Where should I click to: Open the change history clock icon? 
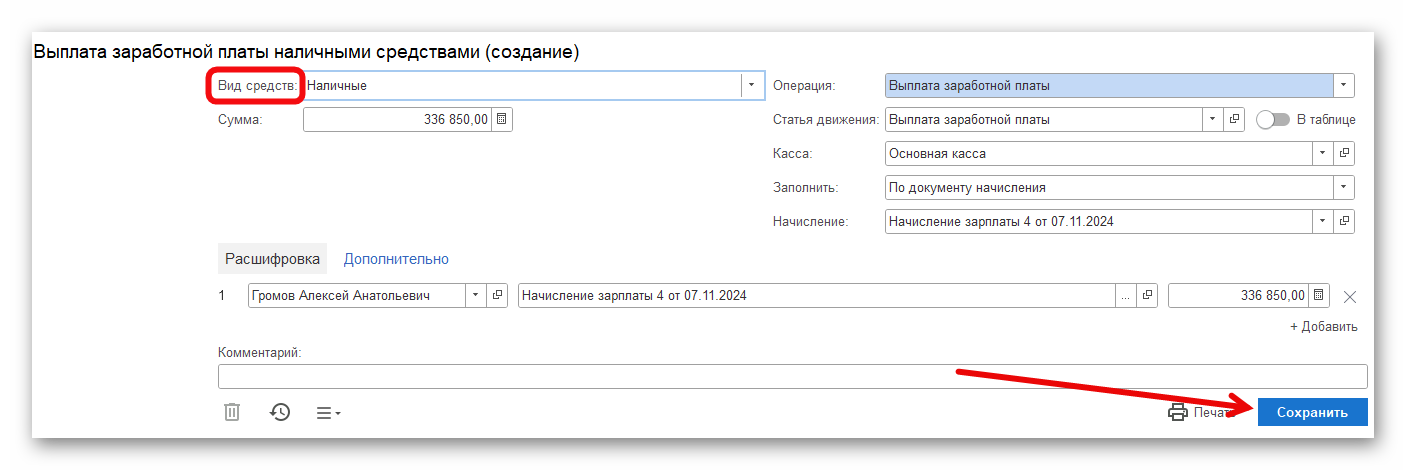[x=280, y=412]
